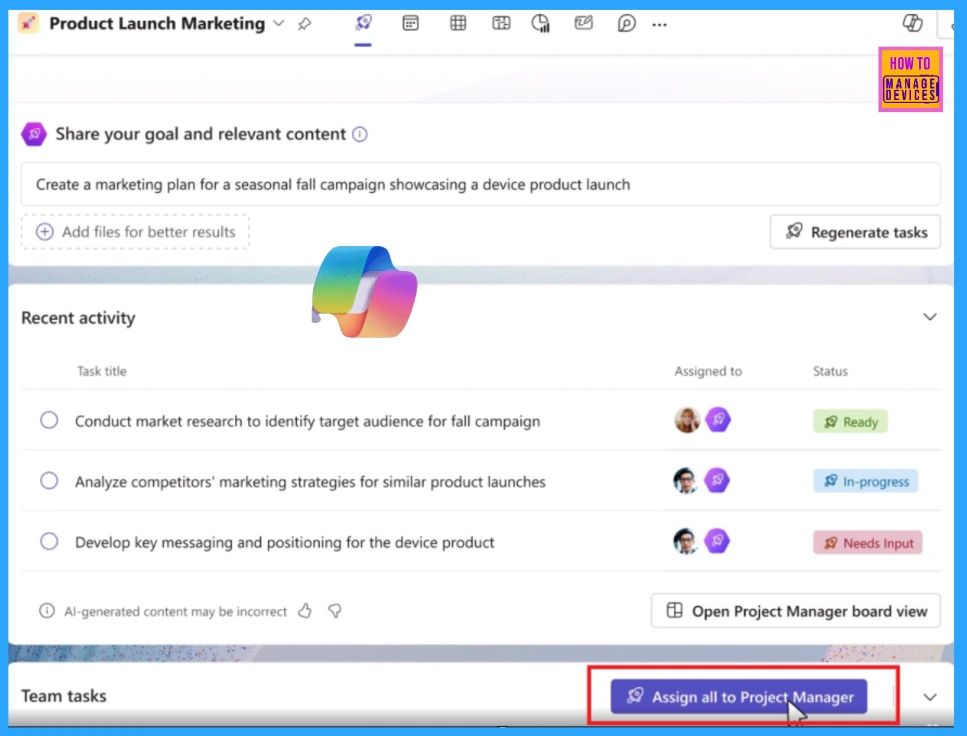Open the whiteboard notes icon
The width and height of the screenshot is (967, 736).
[x=583, y=23]
